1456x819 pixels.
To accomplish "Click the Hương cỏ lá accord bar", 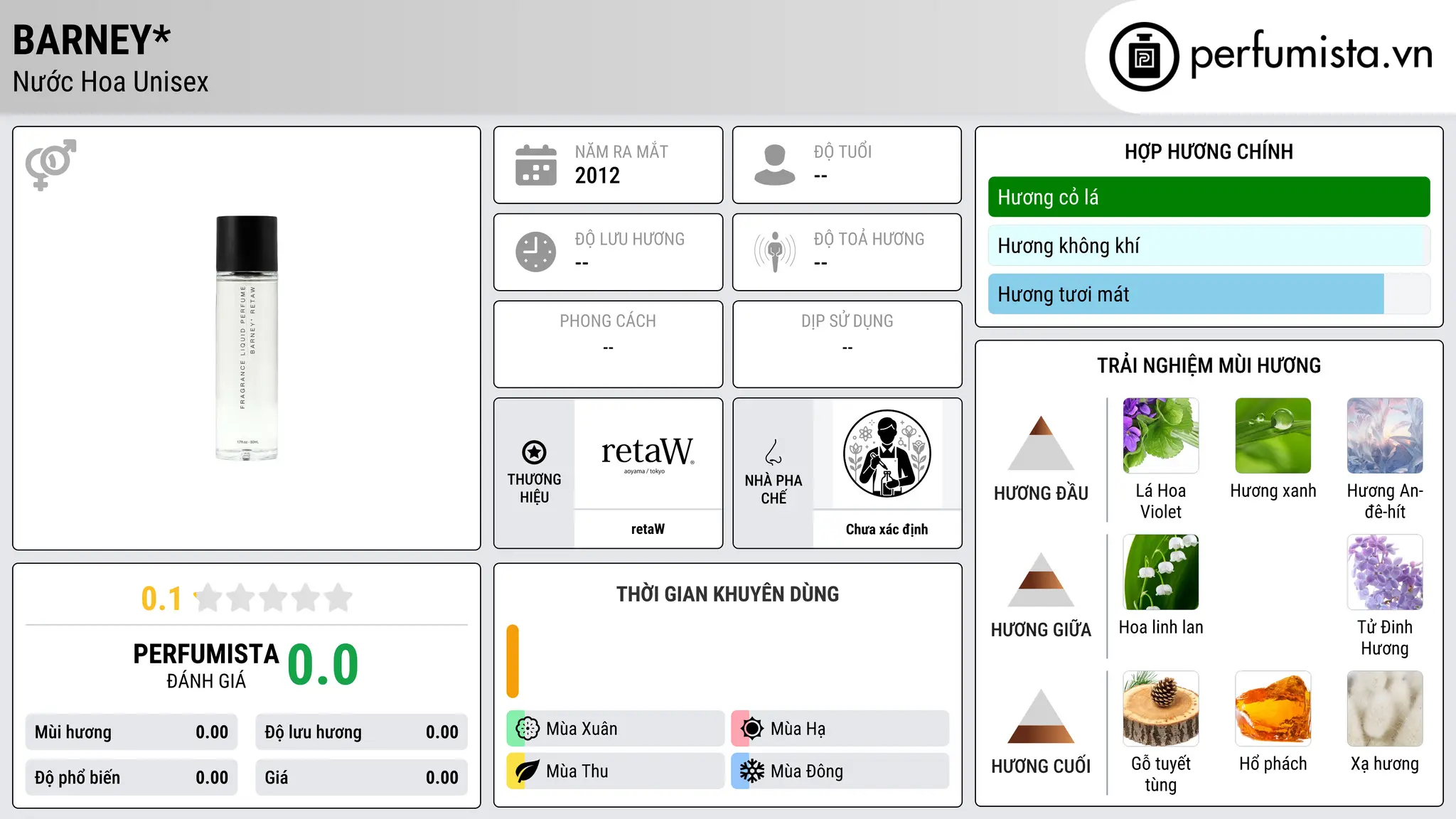I will click(1209, 197).
